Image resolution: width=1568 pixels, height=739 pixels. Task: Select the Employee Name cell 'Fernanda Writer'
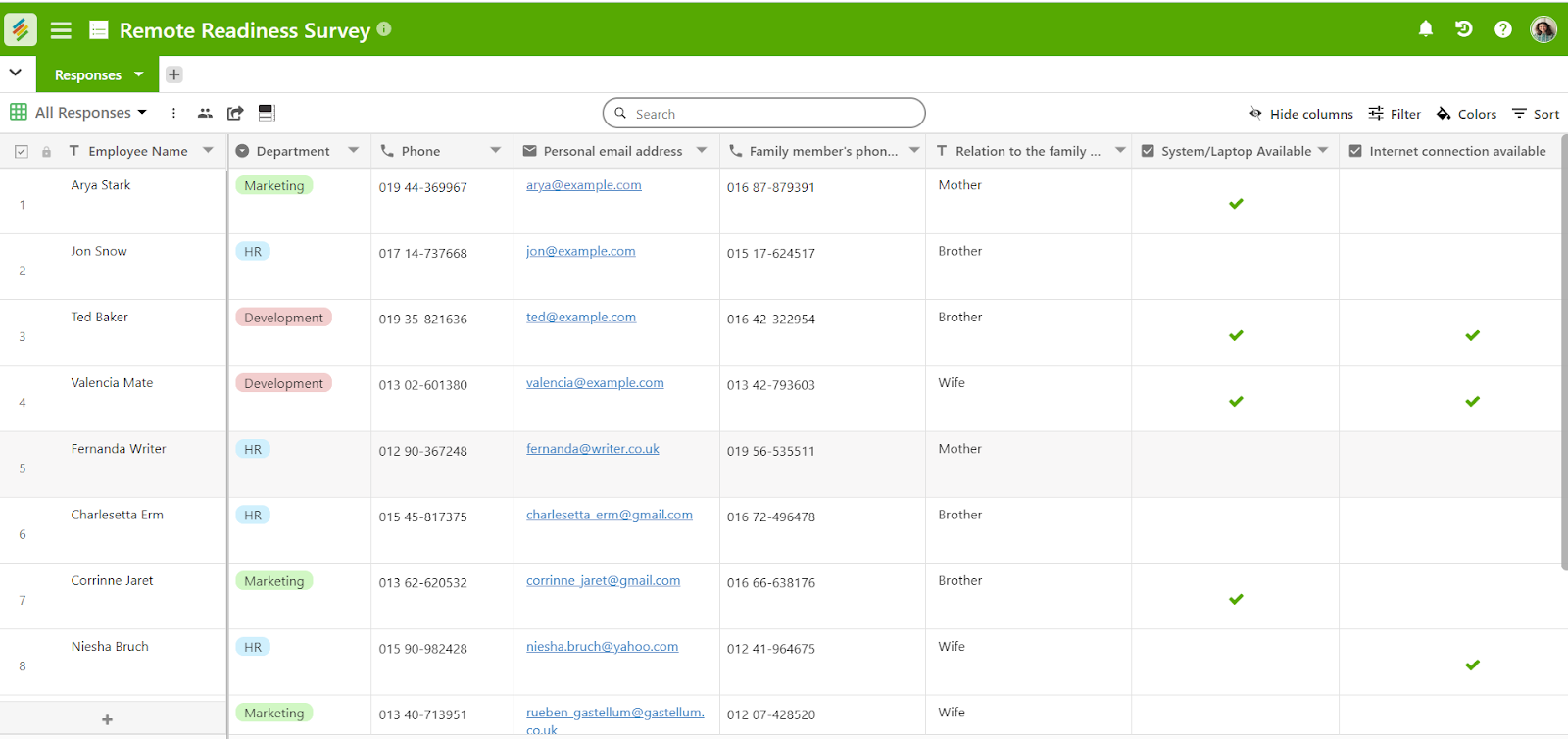119,449
